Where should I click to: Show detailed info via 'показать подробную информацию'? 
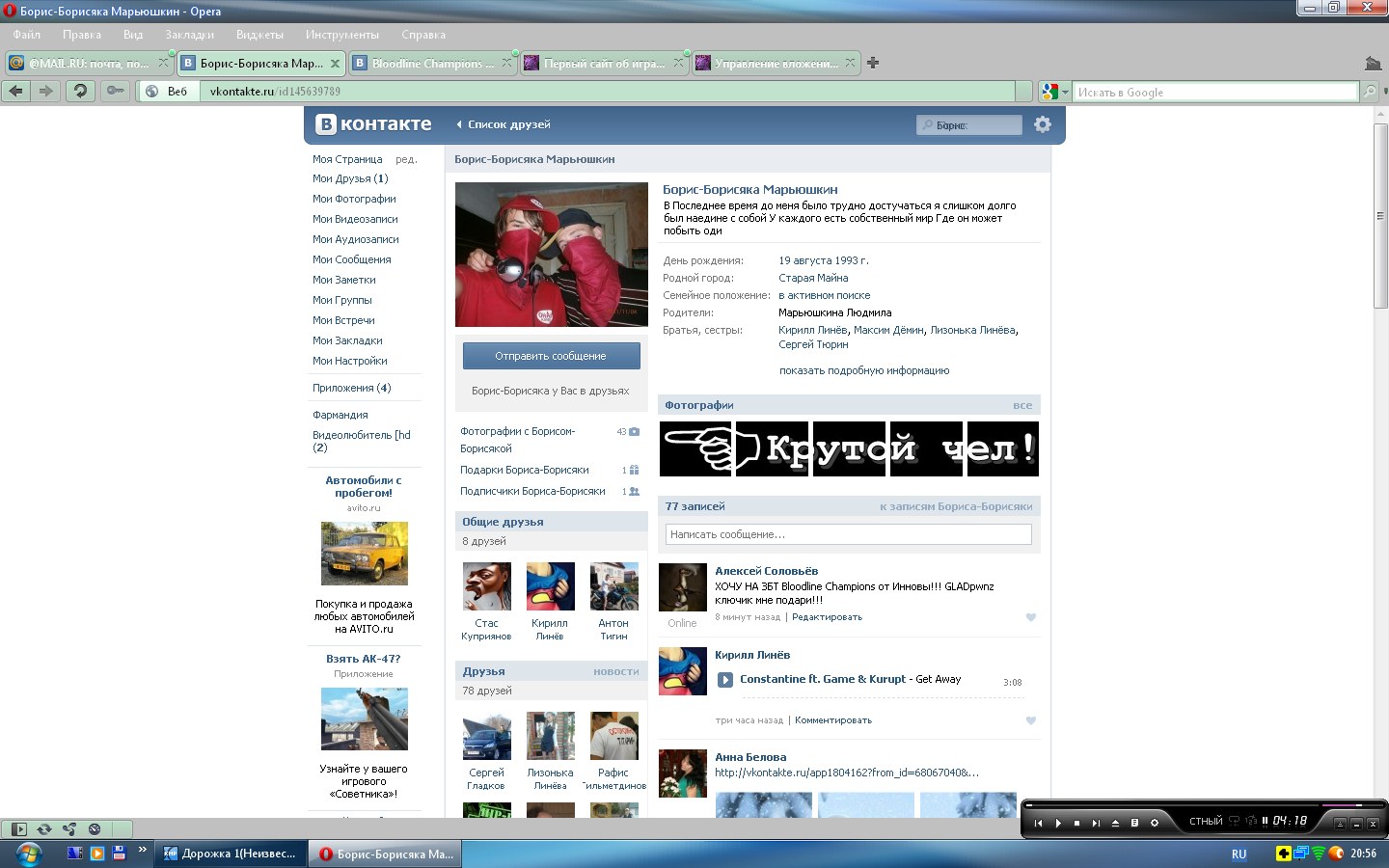tap(863, 370)
